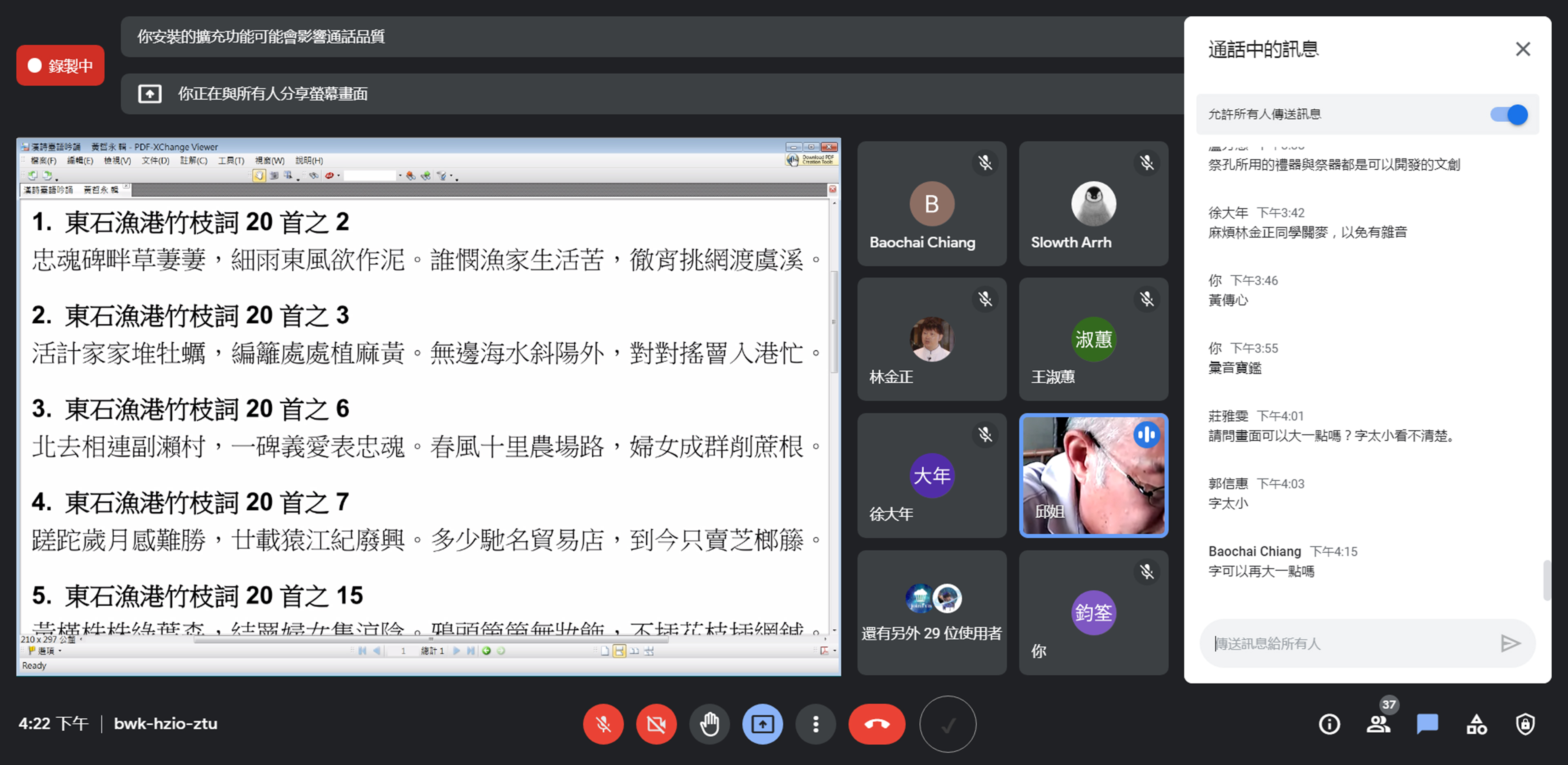Image resolution: width=1568 pixels, height=765 pixels.
Task: Open 還有另外 29 位使用者 tile
Action: pos(931,613)
